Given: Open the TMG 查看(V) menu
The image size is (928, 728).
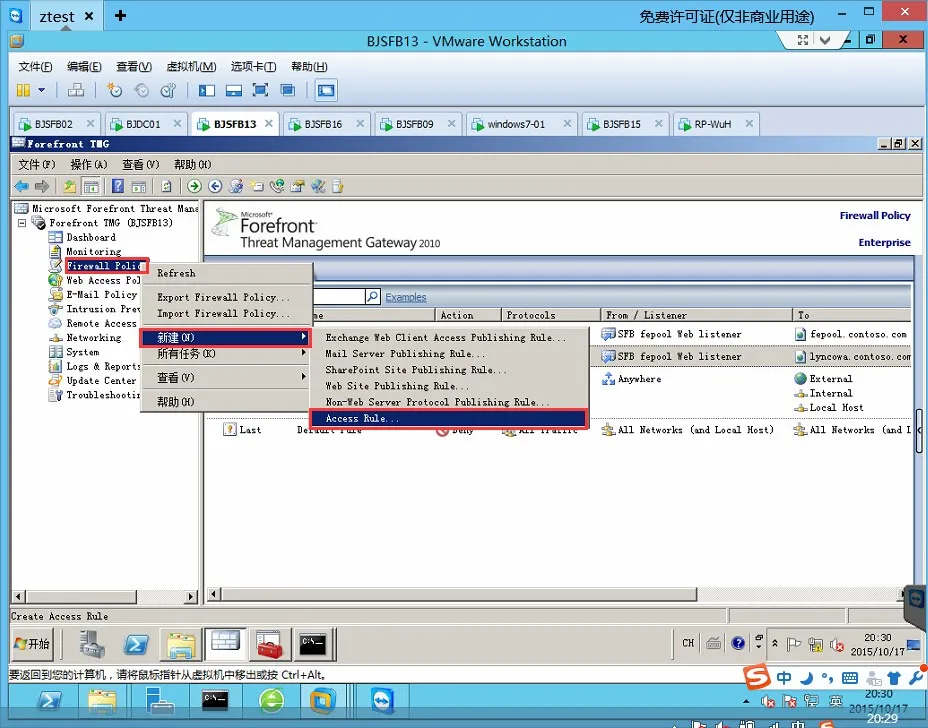Looking at the screenshot, I should pos(141,164).
